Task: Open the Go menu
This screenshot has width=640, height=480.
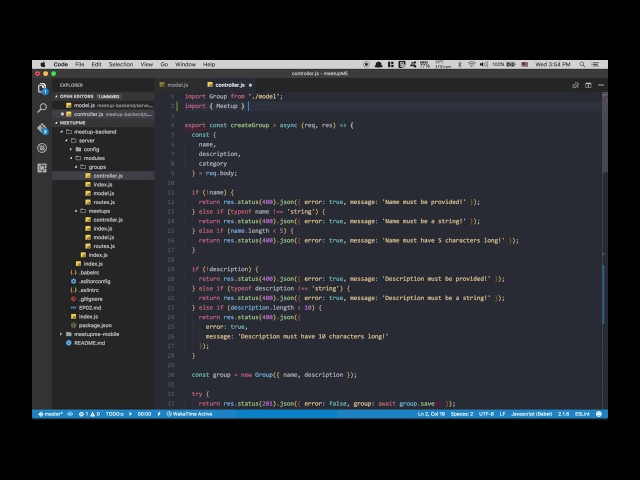Action: coord(164,64)
